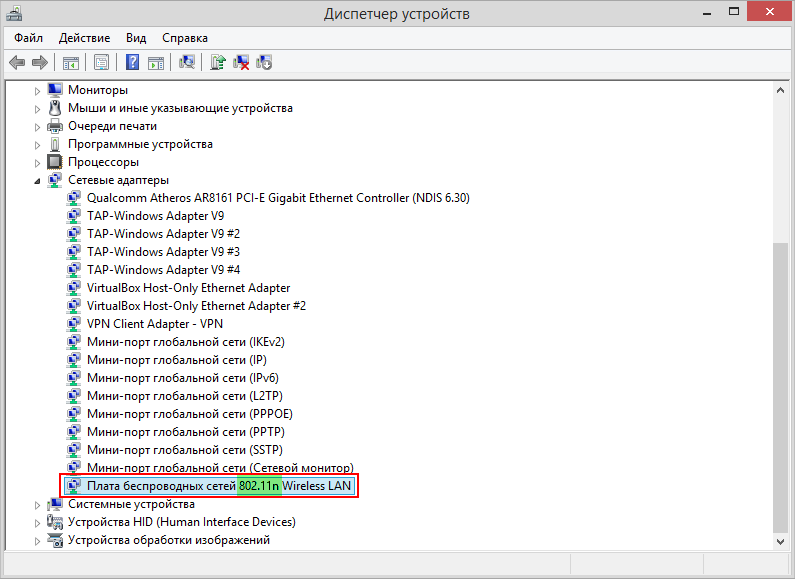Image resolution: width=795 pixels, height=579 pixels.
Task: Select Мини-порт глобальной сети (PPTP)
Action: [x=186, y=431]
